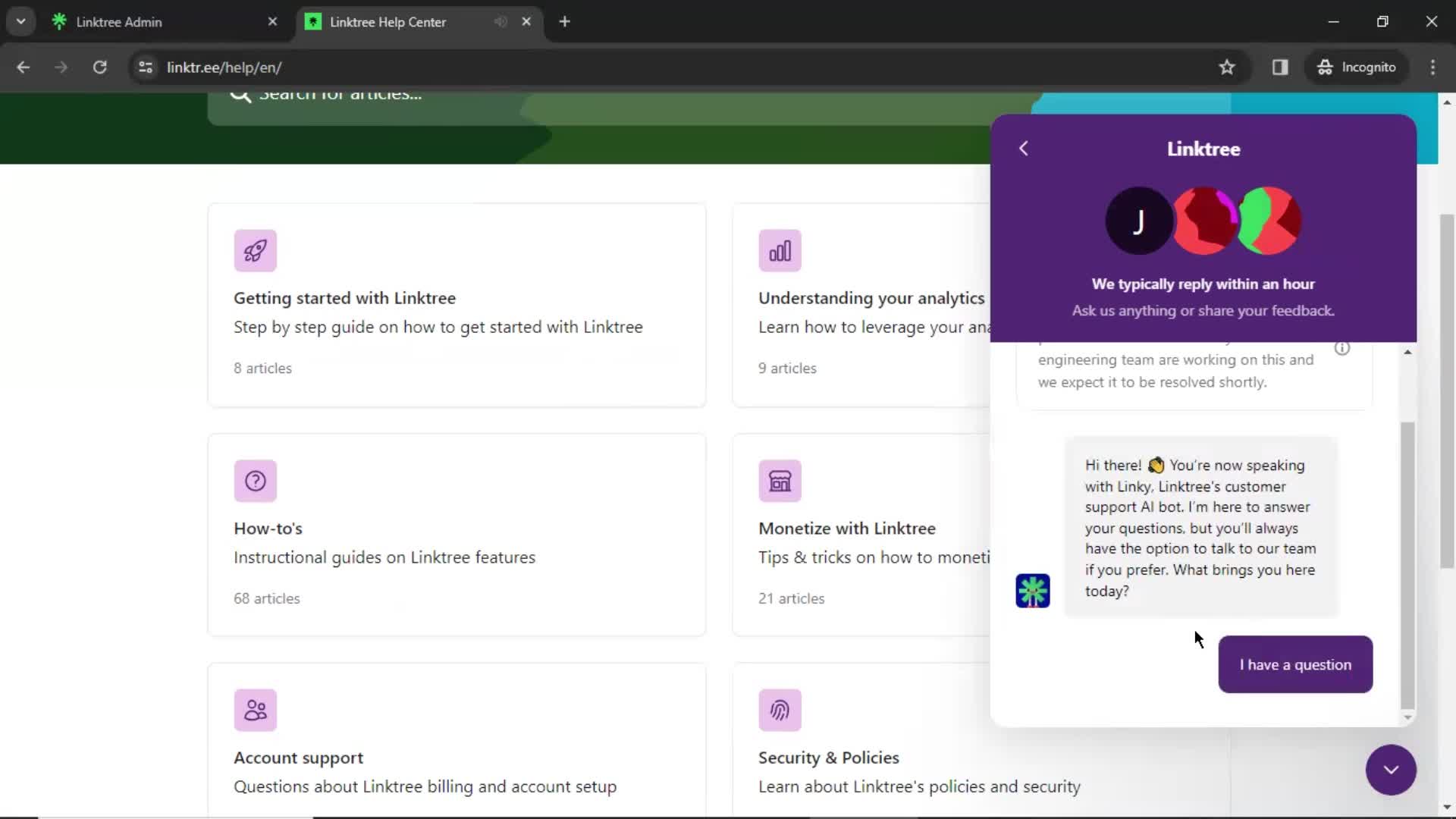1456x819 pixels.
Task: Click the 9 articles count text
Action: pyautogui.click(x=787, y=368)
